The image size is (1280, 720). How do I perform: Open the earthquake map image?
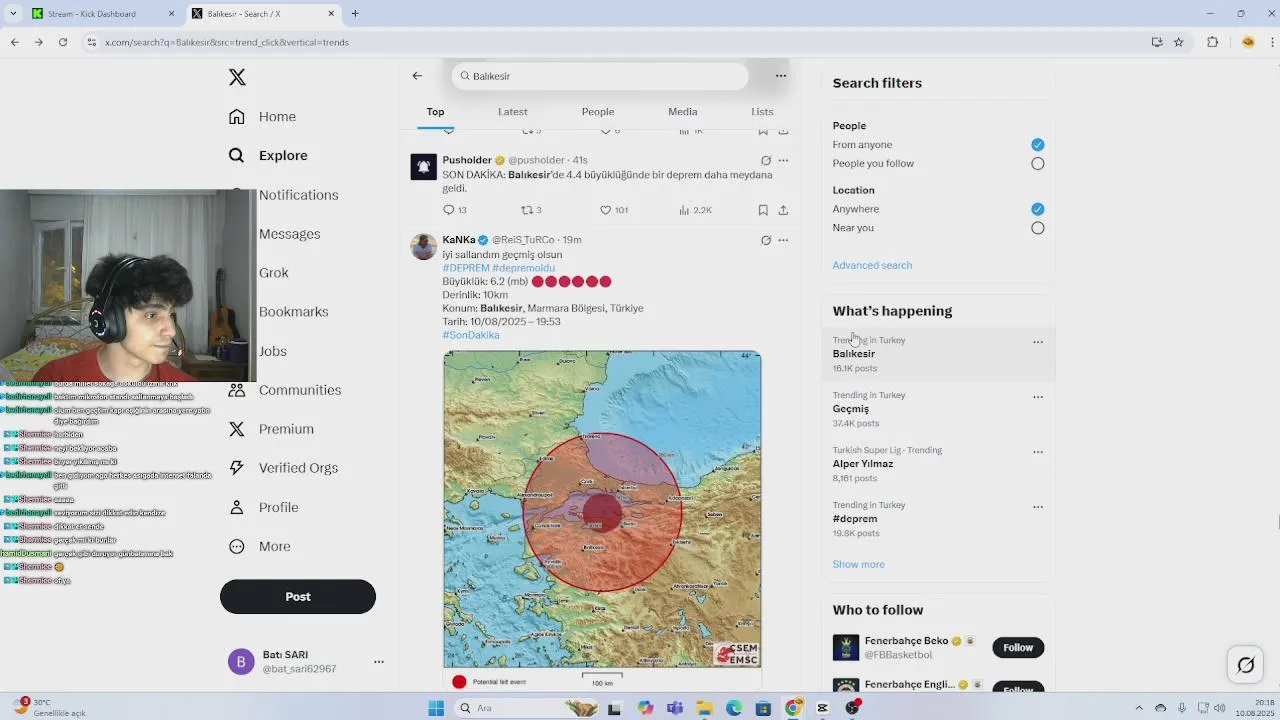(602, 509)
